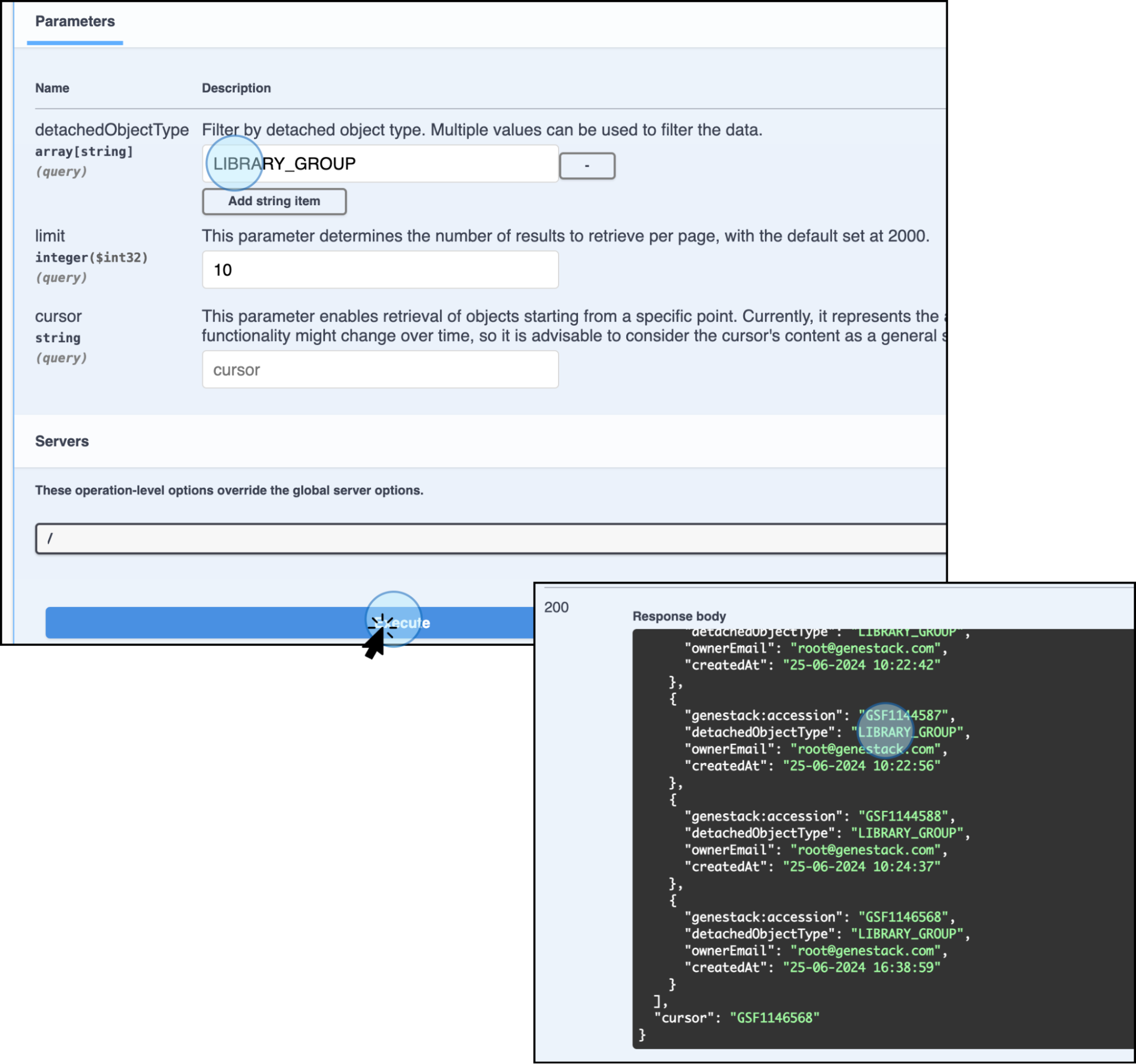Select createdAt value 25-06-2024 10:22:42
This screenshot has width=1136, height=1064.
[861, 665]
